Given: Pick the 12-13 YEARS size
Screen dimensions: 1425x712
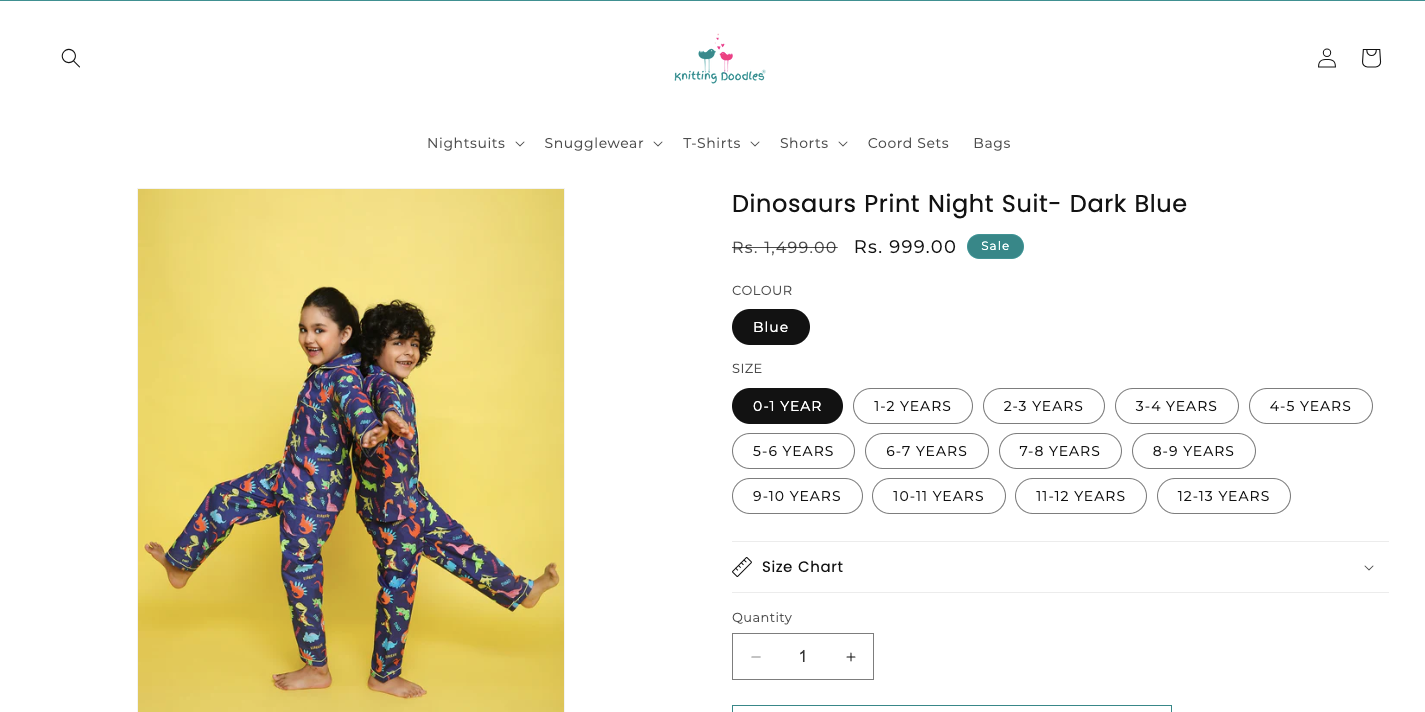Looking at the screenshot, I should tap(1223, 496).
